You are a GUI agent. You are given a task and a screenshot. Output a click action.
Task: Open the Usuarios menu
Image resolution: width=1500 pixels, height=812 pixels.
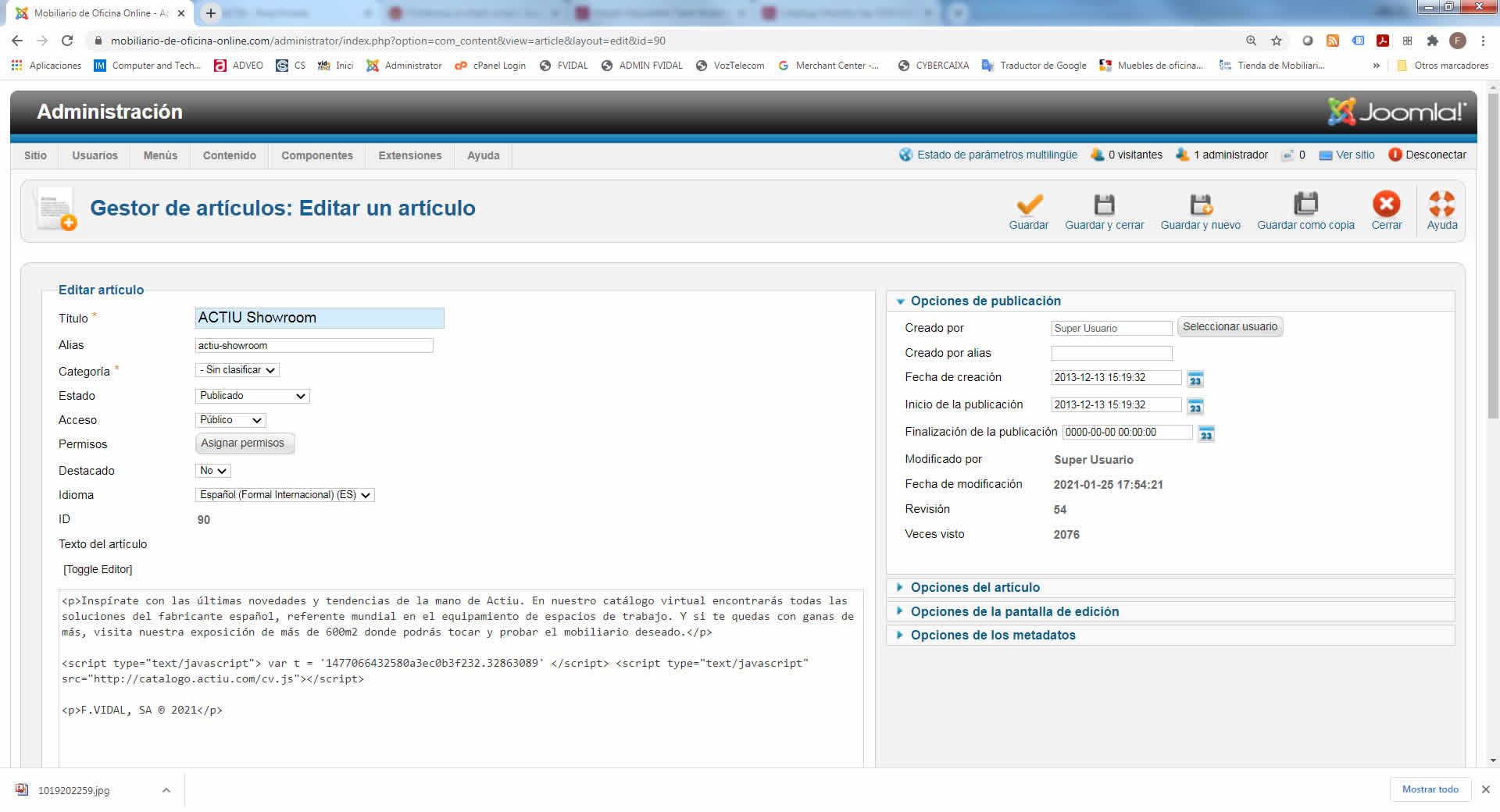tap(95, 155)
